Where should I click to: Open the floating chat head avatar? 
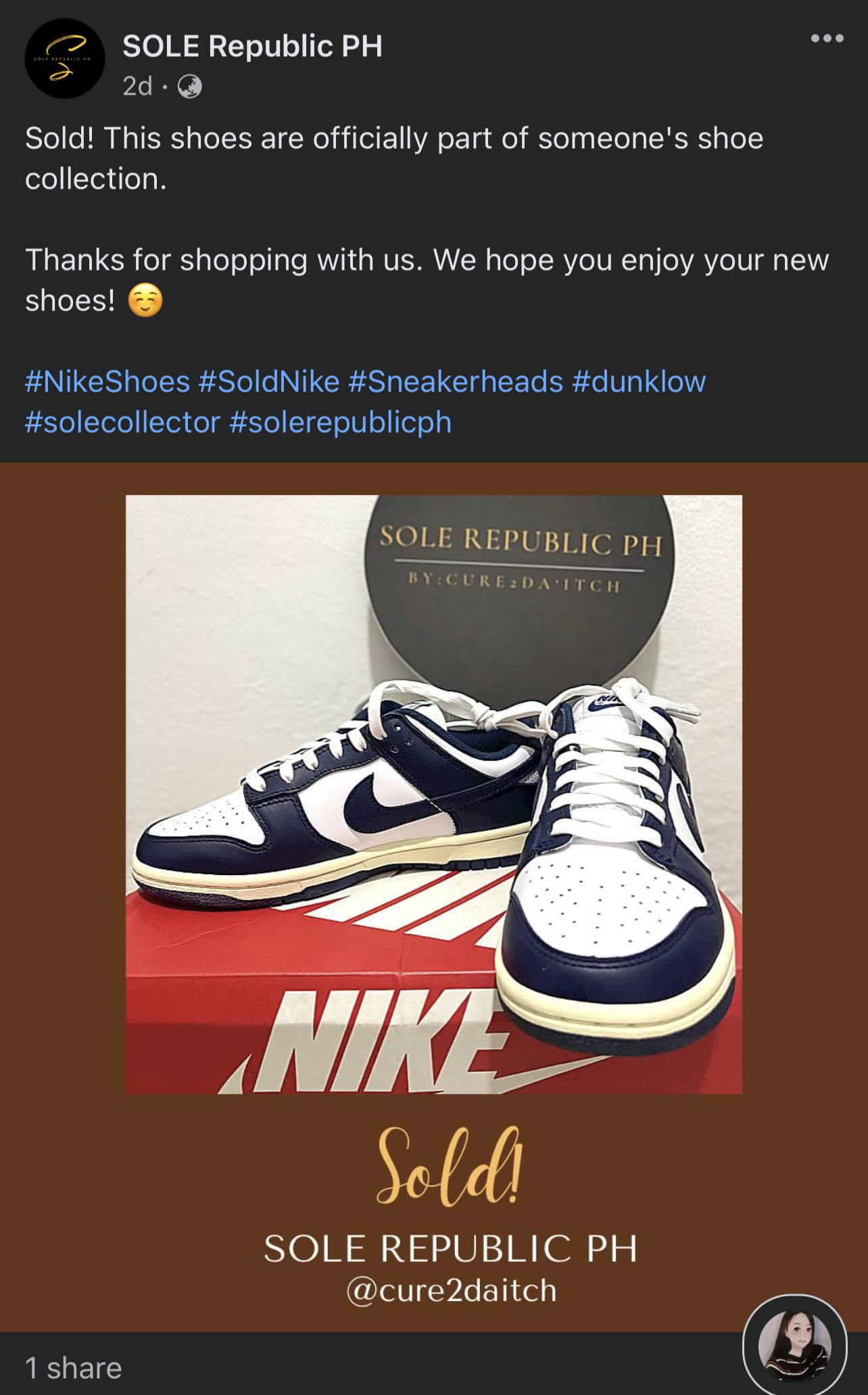click(x=794, y=1346)
